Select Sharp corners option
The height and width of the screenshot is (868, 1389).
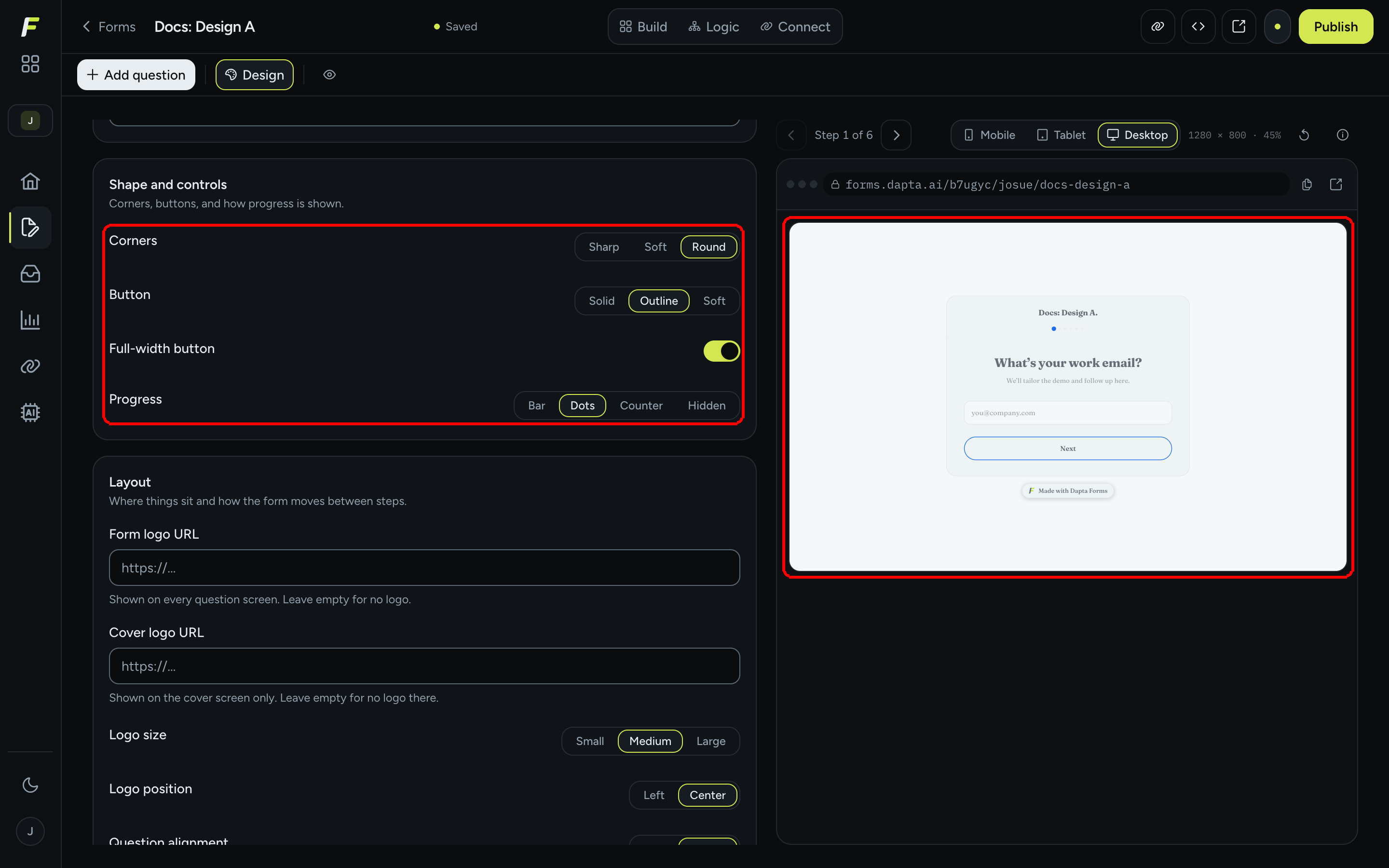pos(603,247)
